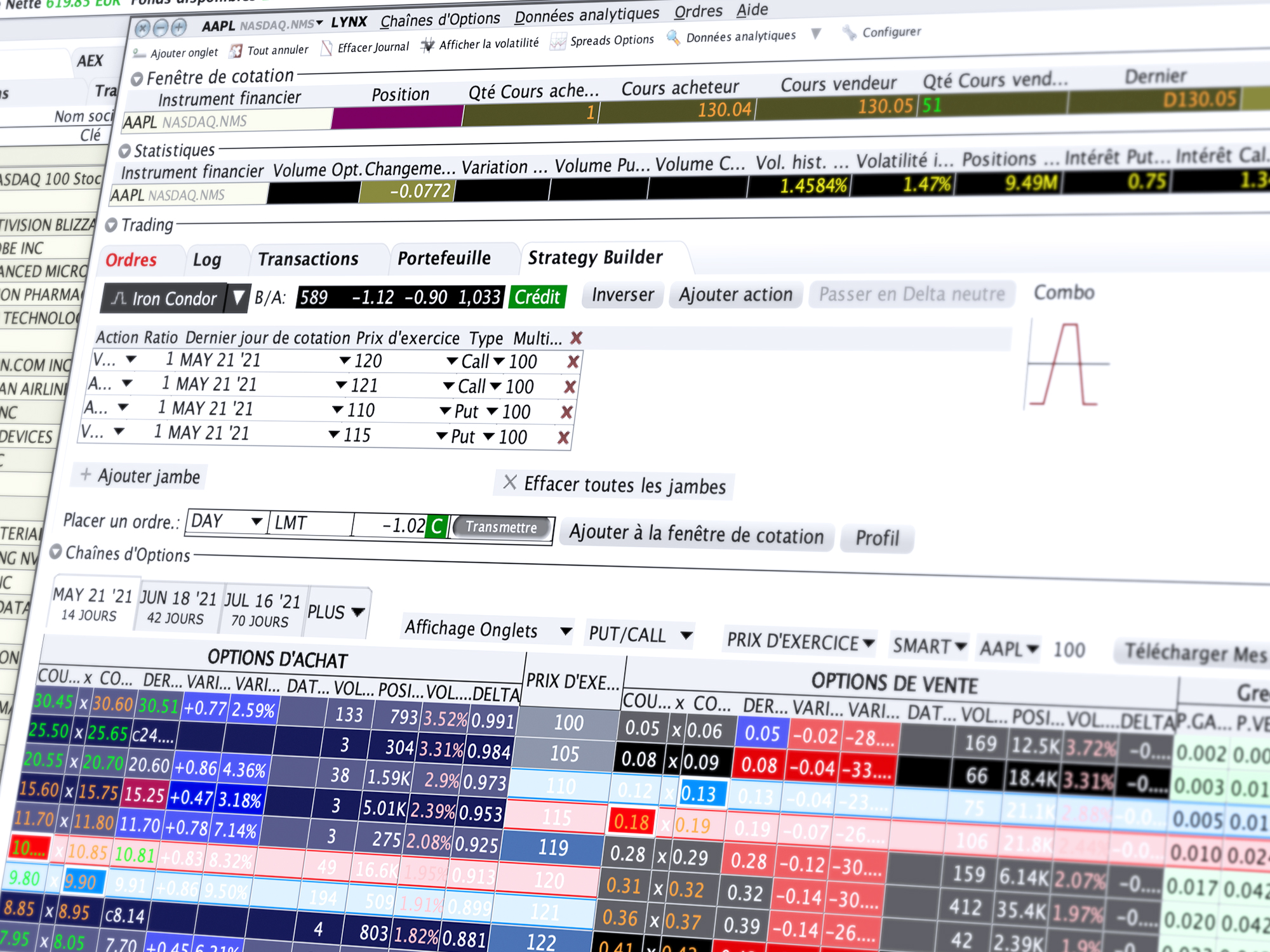The height and width of the screenshot is (952, 1270).
Task: Click the Transmettre button
Action: click(501, 527)
